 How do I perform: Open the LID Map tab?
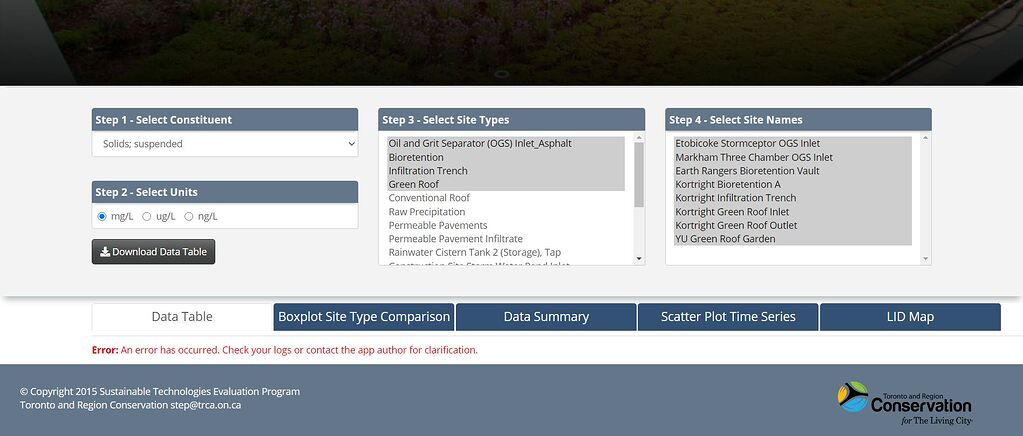click(x=910, y=317)
